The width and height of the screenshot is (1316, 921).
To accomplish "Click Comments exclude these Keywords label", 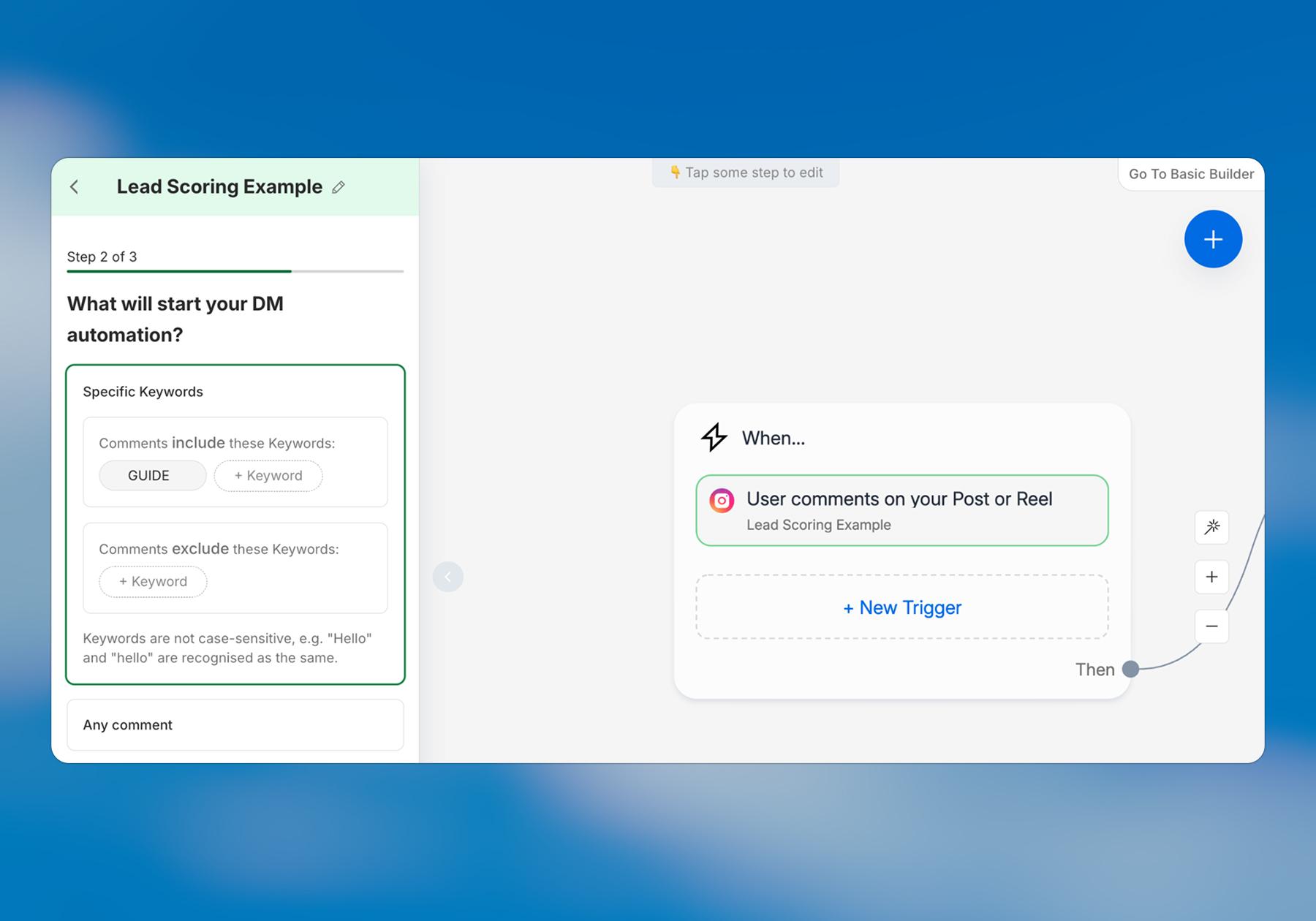I will [x=219, y=549].
